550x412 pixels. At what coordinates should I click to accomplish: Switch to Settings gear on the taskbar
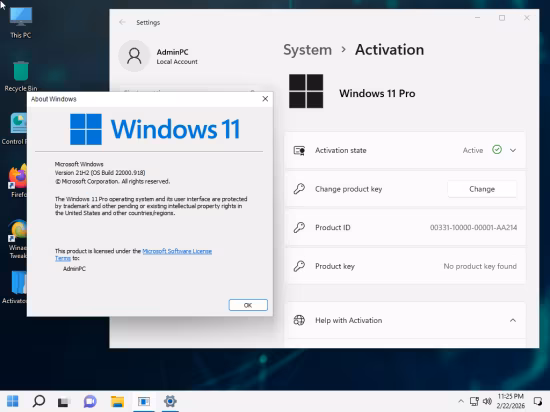(x=170, y=401)
